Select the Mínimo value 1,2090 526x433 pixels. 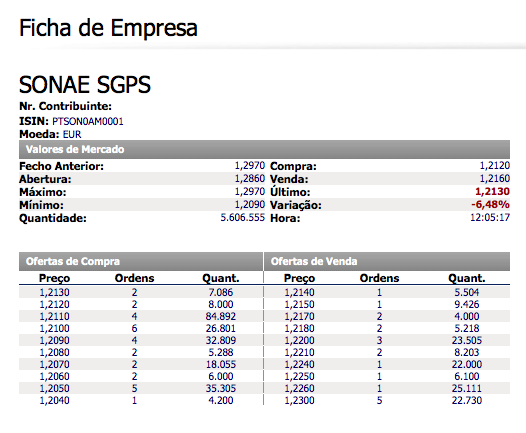pos(250,205)
